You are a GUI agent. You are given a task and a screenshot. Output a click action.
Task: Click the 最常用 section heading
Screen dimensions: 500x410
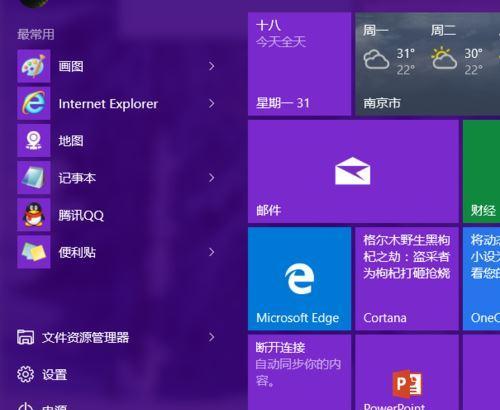(x=36, y=34)
